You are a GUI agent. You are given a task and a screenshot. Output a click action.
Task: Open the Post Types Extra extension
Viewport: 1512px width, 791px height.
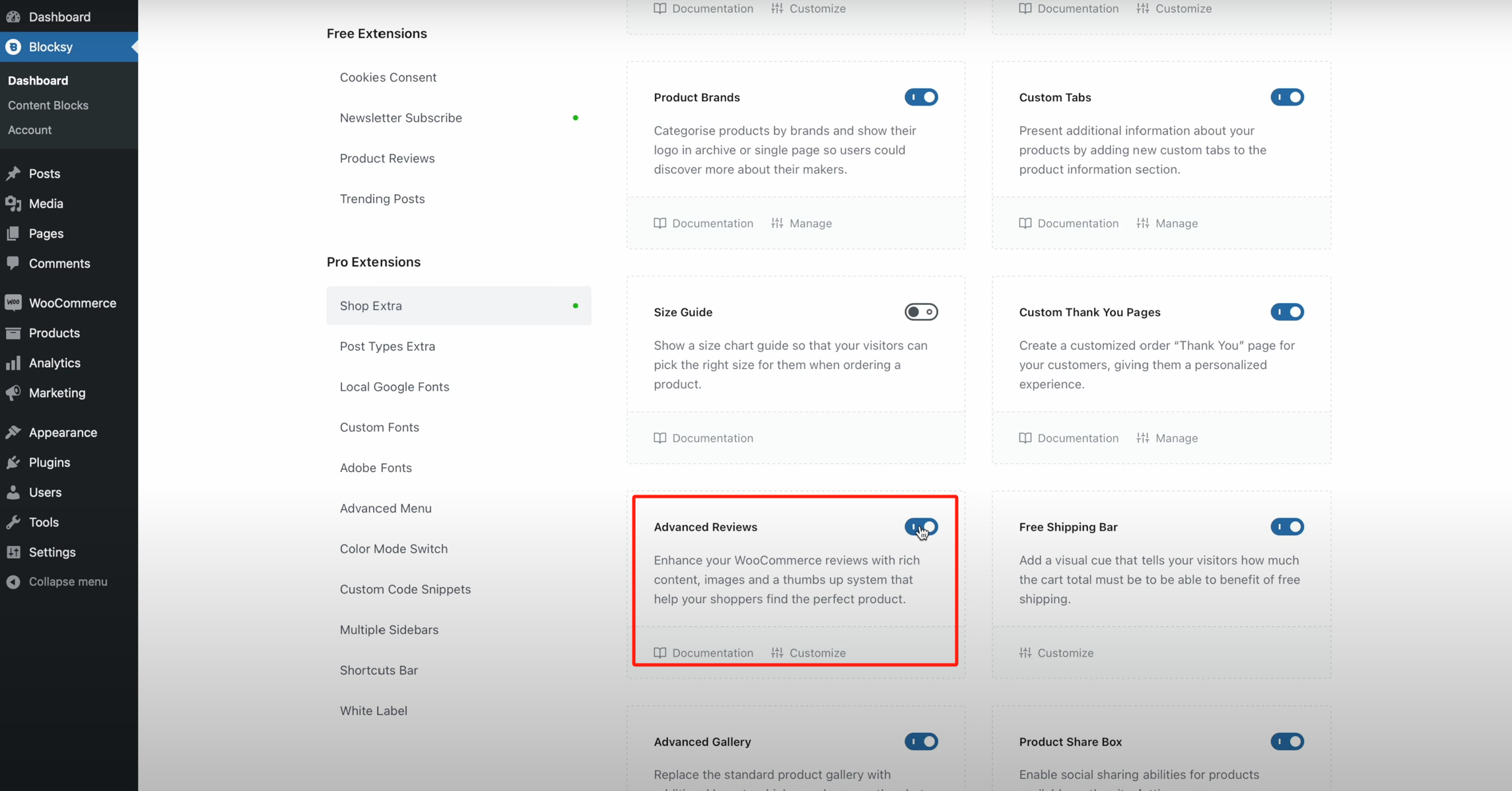(x=387, y=346)
